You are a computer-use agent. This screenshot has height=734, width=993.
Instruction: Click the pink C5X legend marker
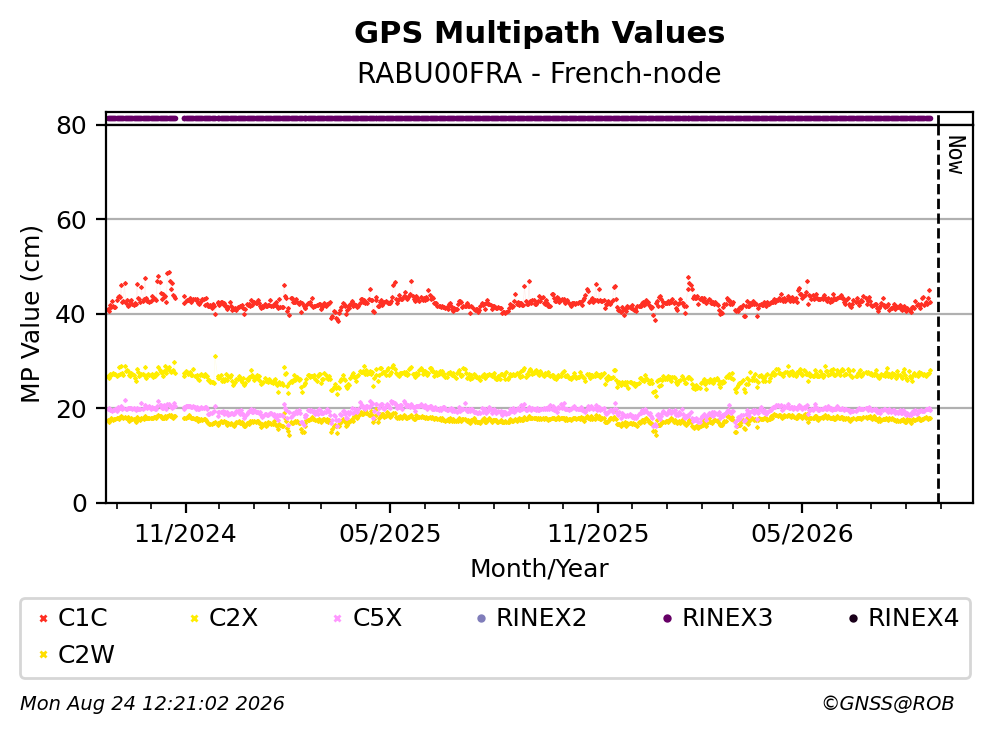click(338, 619)
